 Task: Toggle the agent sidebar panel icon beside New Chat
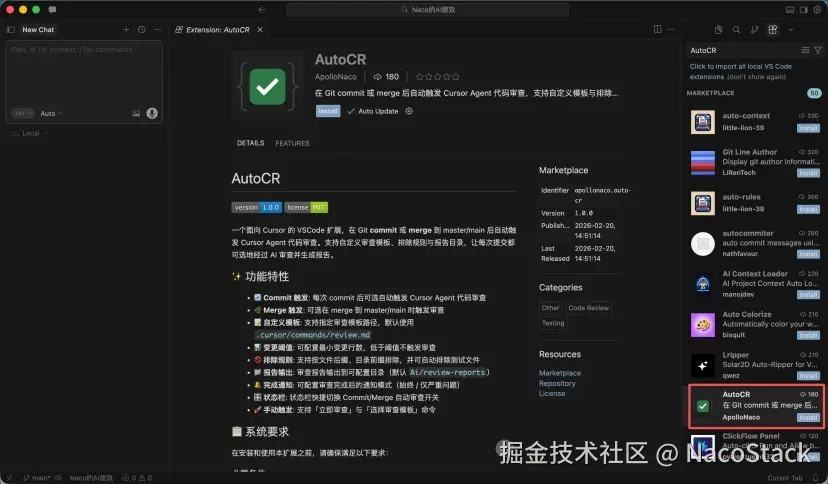pyautogui.click(x=11, y=30)
